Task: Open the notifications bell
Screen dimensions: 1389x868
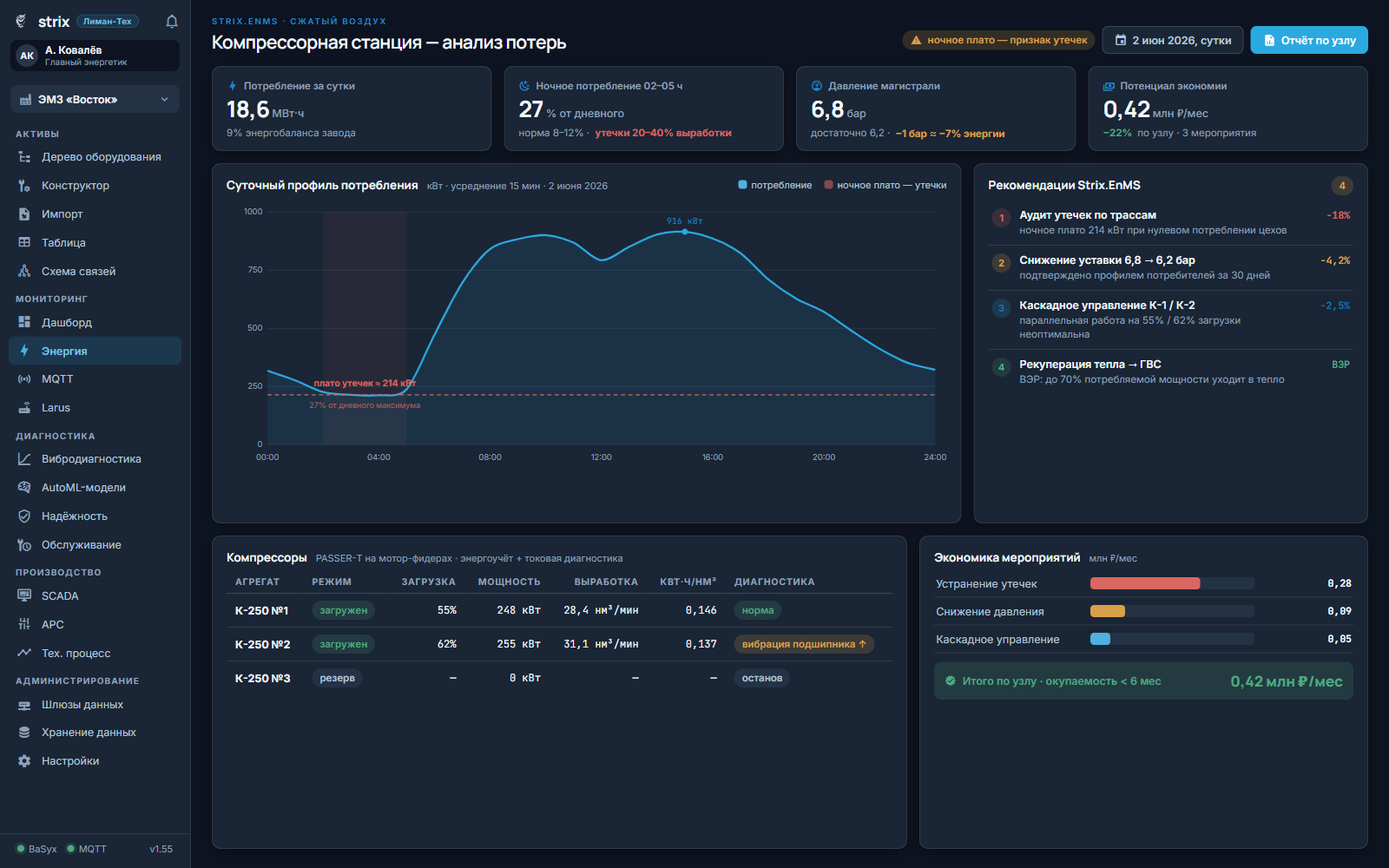Action: [172, 22]
